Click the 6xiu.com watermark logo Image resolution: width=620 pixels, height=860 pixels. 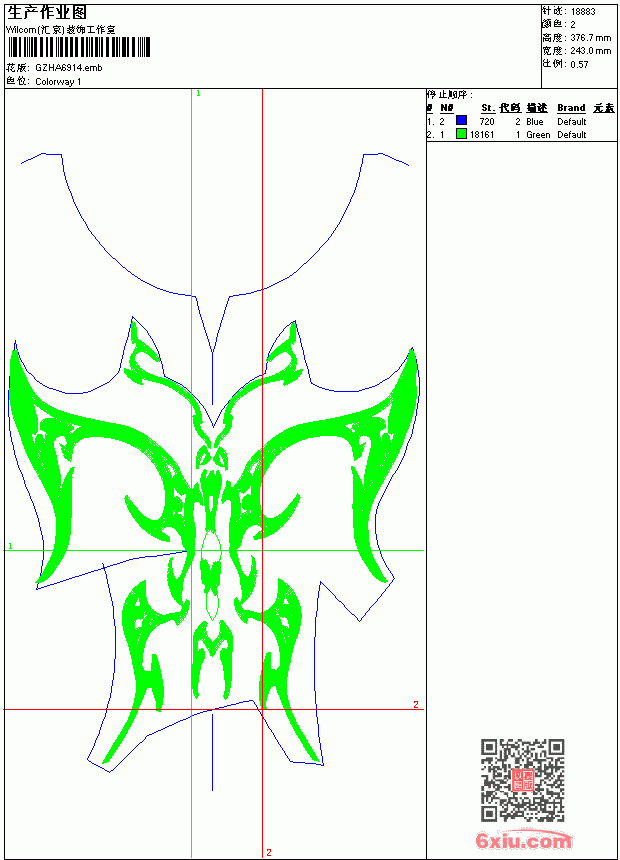523,840
